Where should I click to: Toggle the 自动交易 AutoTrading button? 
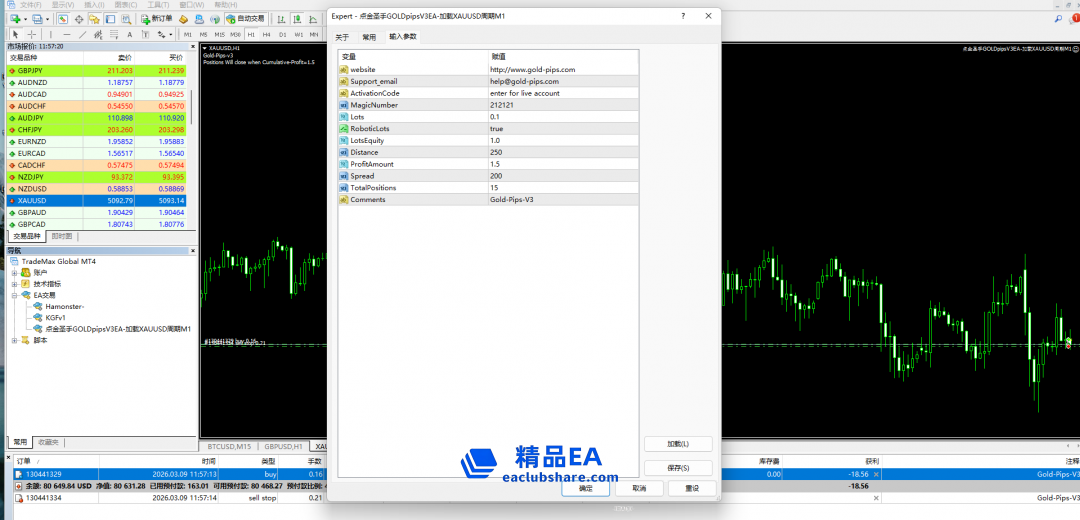pyautogui.click(x=247, y=19)
